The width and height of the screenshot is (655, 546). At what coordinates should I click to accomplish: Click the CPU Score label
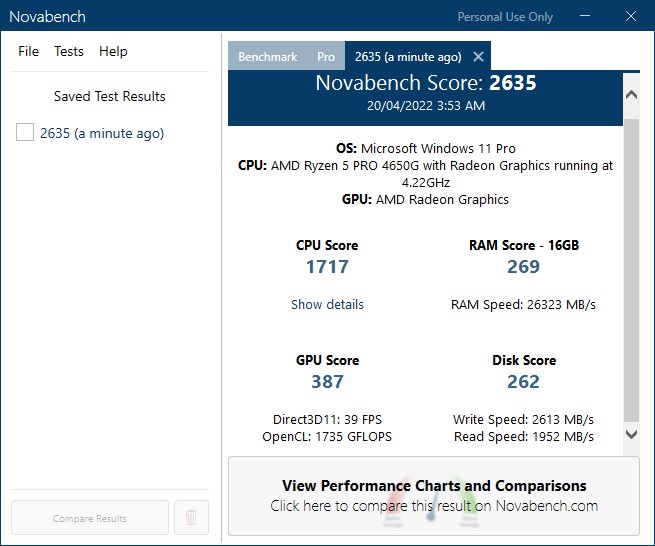tap(327, 245)
